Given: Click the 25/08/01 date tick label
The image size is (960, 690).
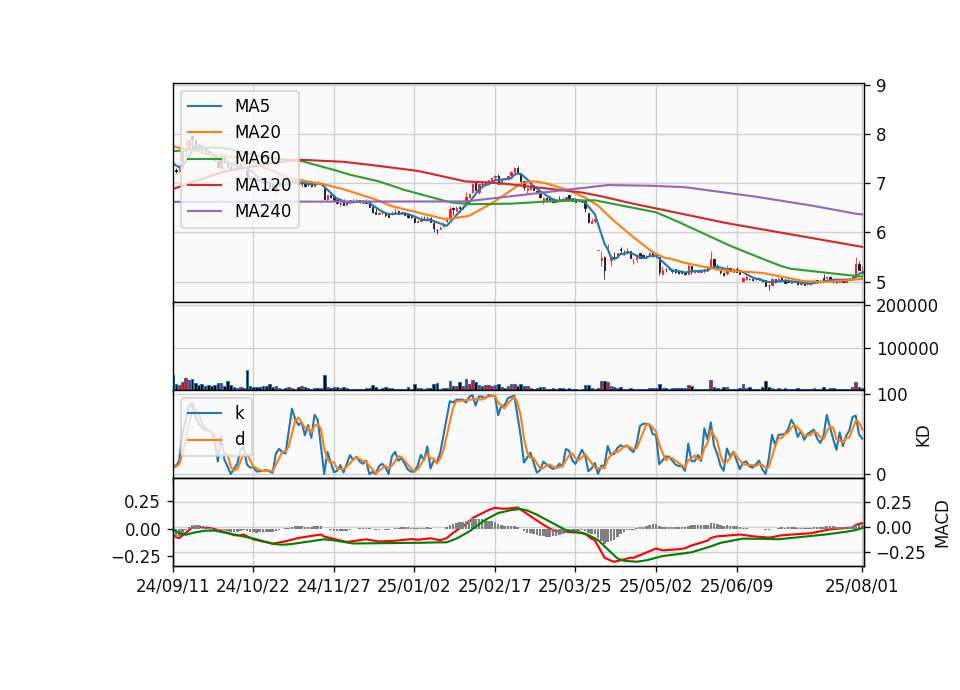Looking at the screenshot, I should (861, 586).
